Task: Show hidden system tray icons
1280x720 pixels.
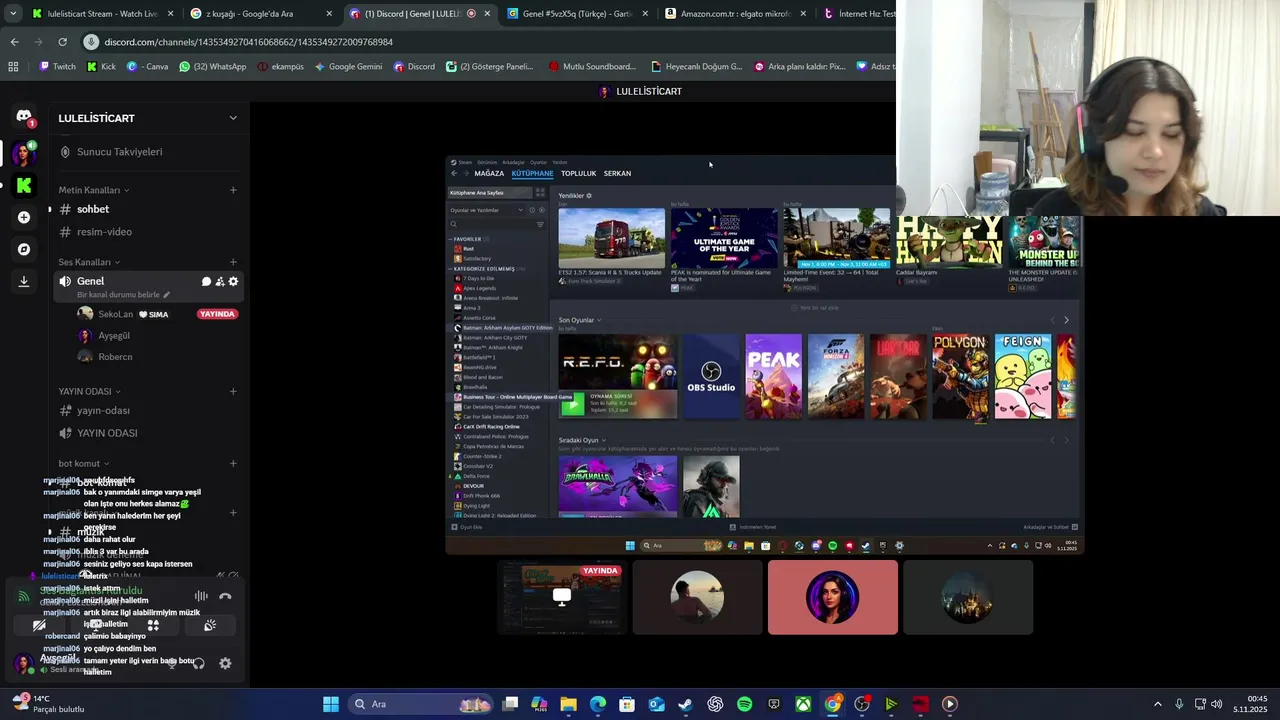Action: [x=1158, y=704]
